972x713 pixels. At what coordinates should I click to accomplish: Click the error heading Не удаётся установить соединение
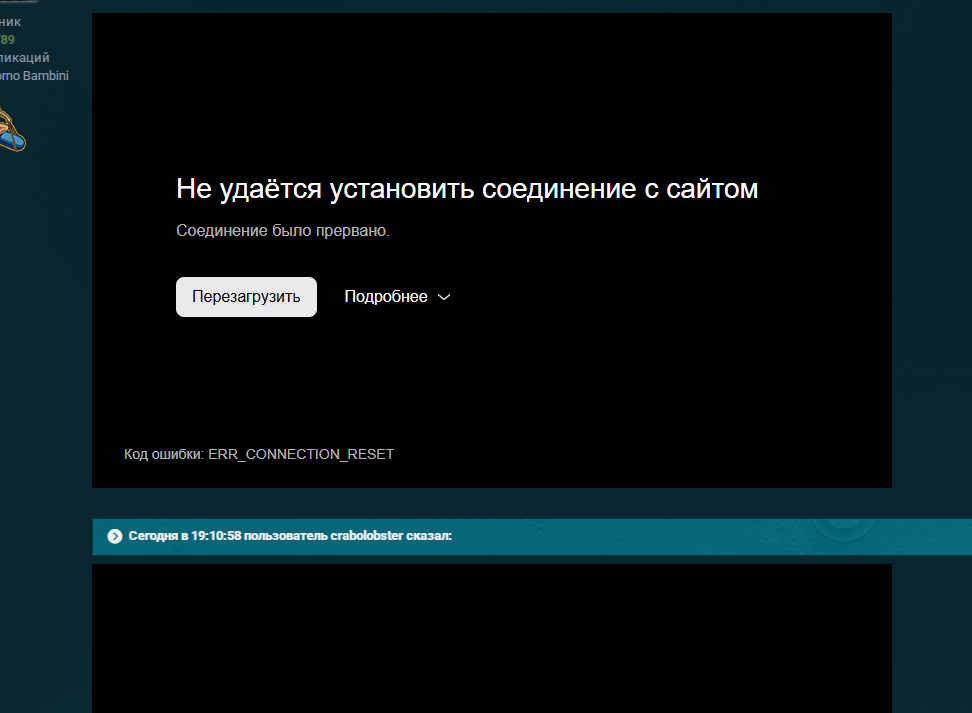[x=467, y=188]
